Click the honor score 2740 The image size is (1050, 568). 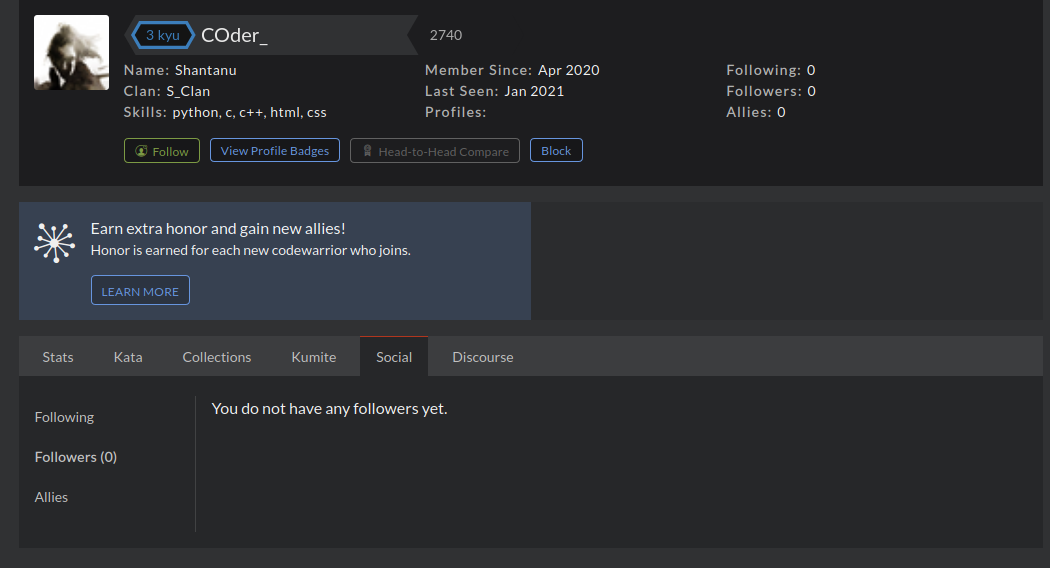click(446, 35)
